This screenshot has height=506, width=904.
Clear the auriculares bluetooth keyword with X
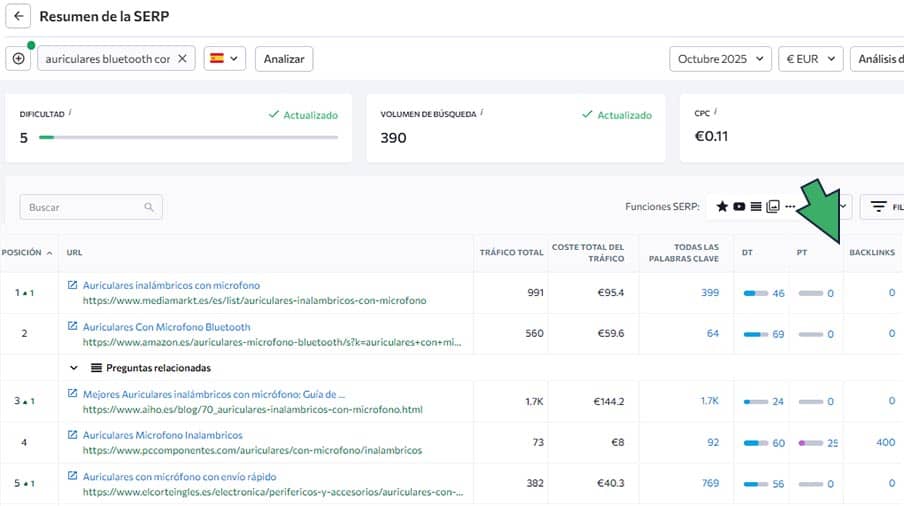182,59
